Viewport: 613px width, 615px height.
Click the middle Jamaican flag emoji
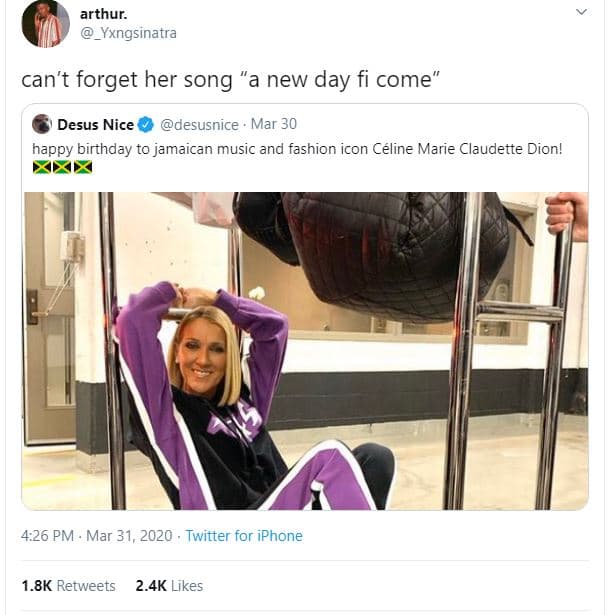coord(62,167)
